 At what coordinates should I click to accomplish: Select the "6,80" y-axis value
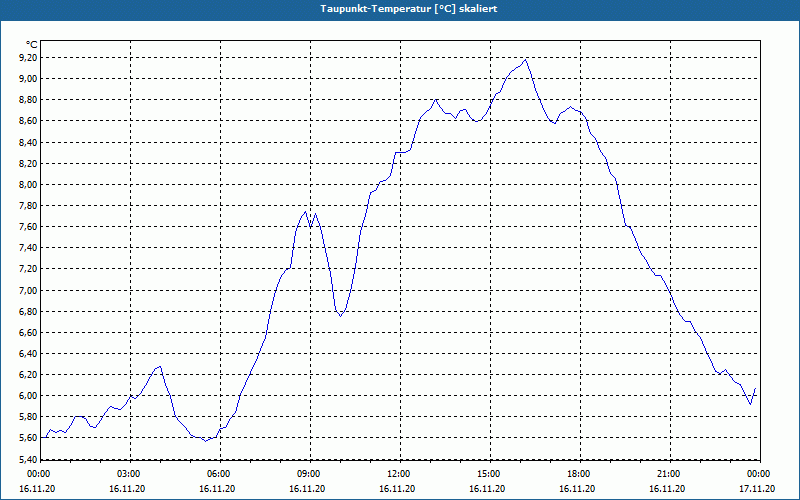[29, 311]
